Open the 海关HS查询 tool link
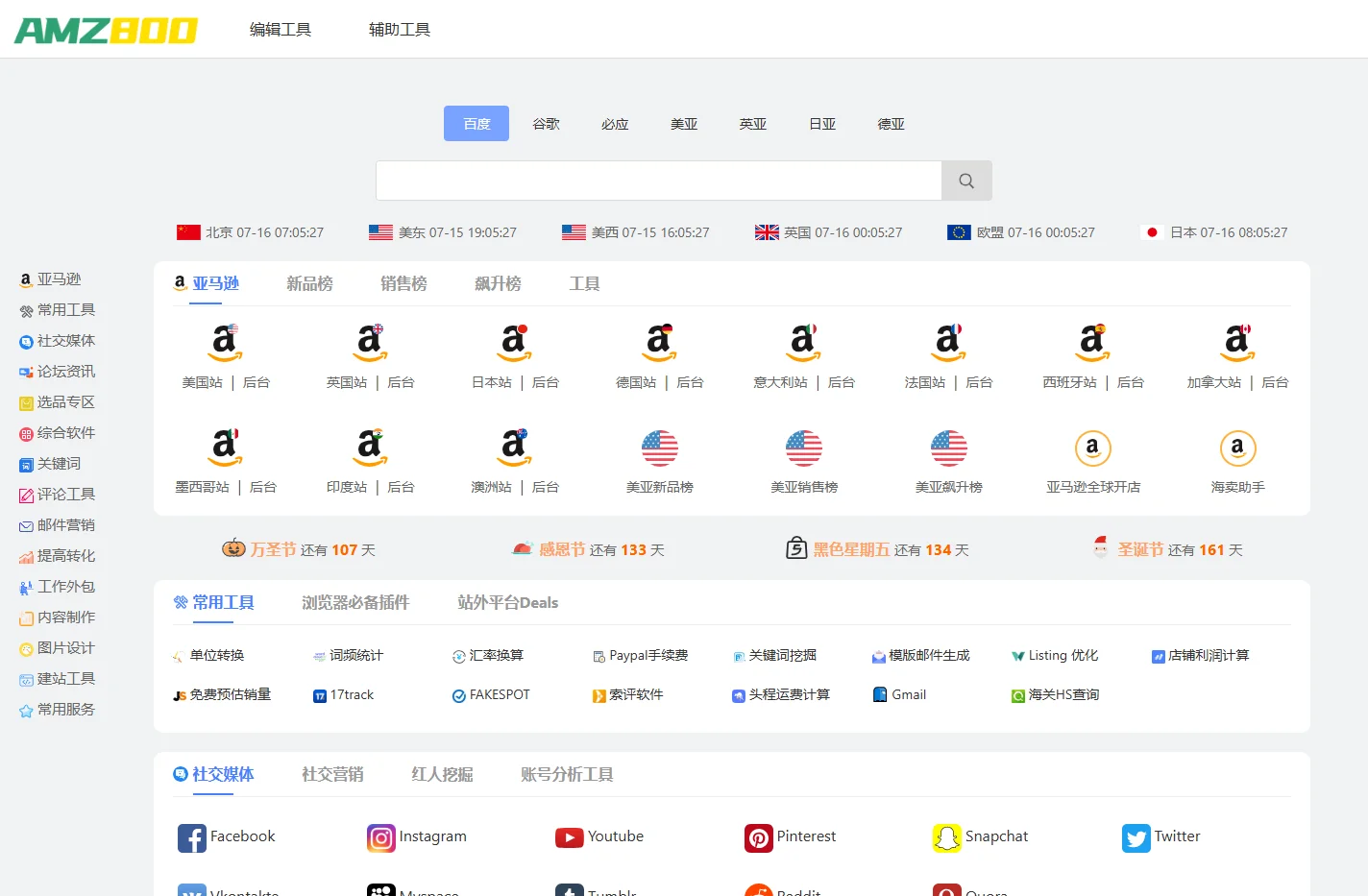The image size is (1368, 896). coord(1055,695)
